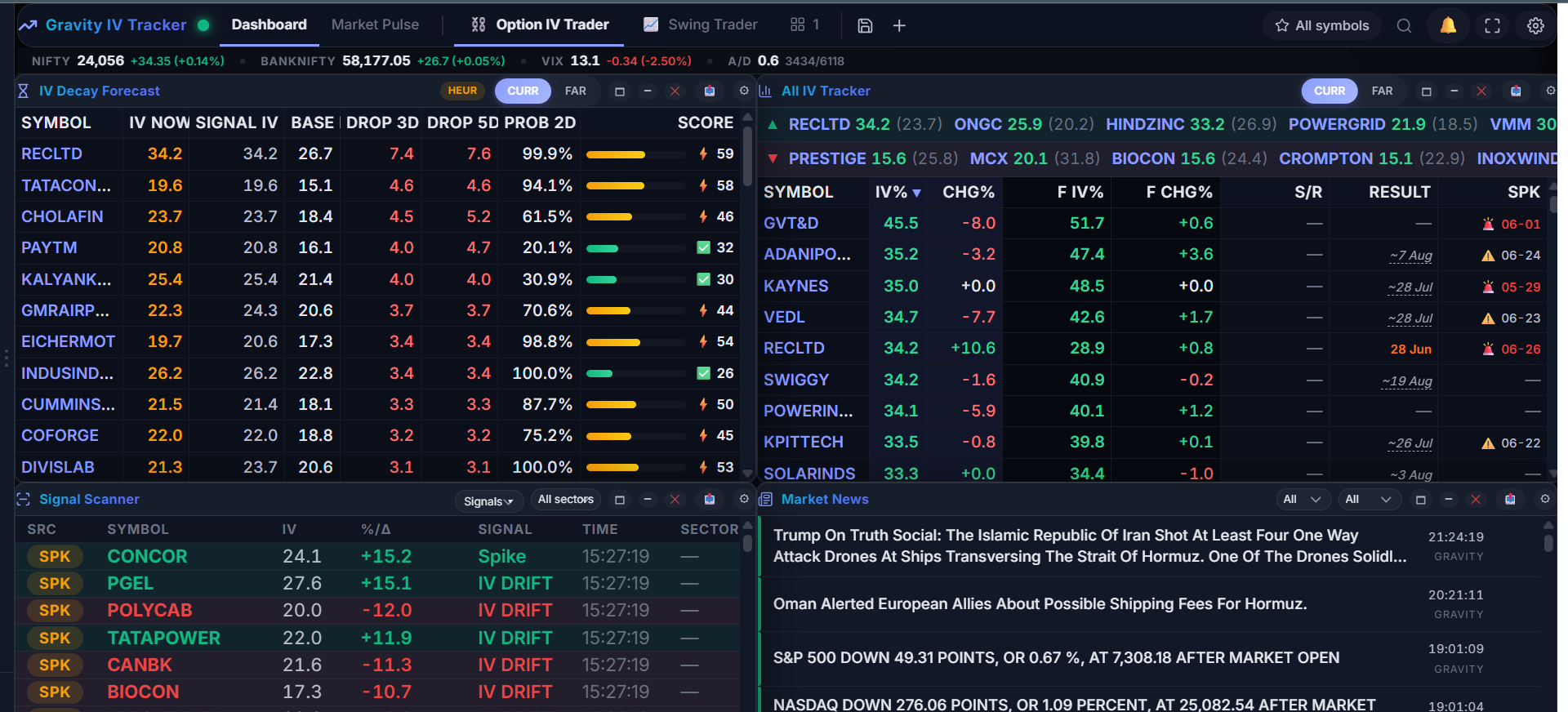Open the IV Decay Forecast panel settings gear
Viewport: 1568px width, 712px height.
744,91
